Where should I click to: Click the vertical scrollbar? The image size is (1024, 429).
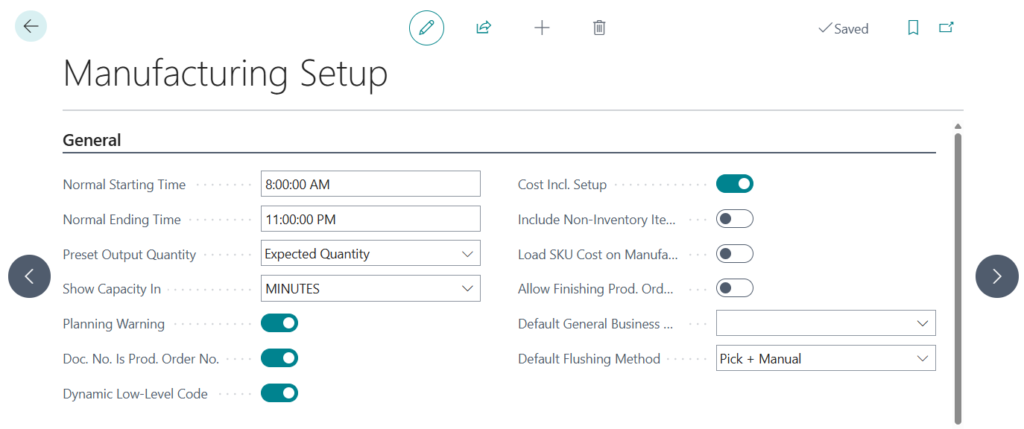958,270
